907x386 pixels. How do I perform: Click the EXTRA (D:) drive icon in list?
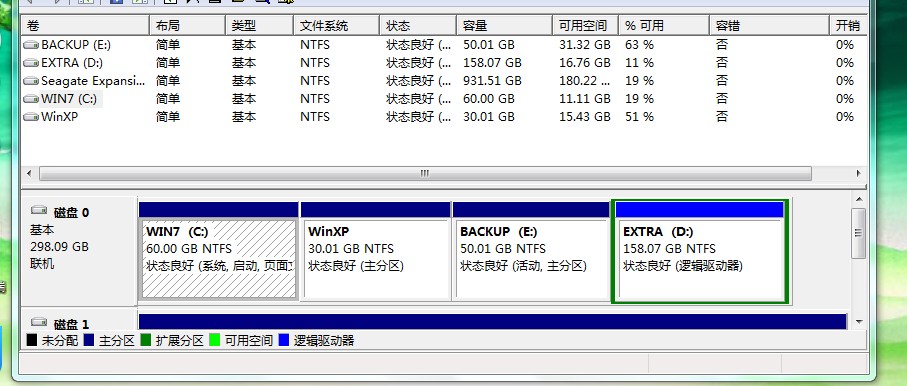coord(31,63)
